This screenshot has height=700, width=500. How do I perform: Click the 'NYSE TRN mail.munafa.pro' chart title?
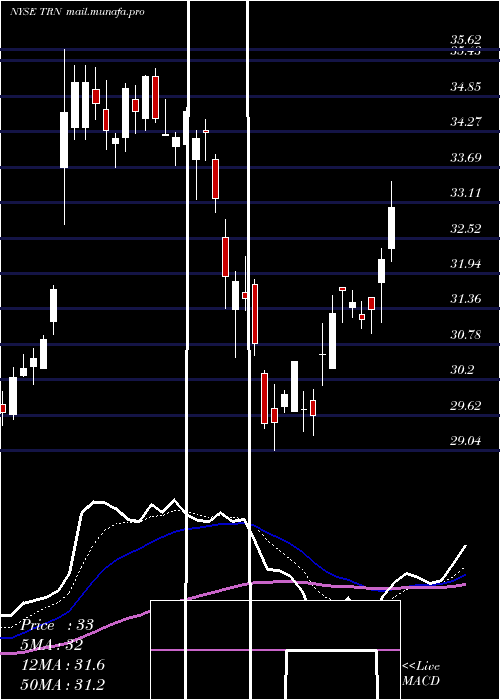77,12
